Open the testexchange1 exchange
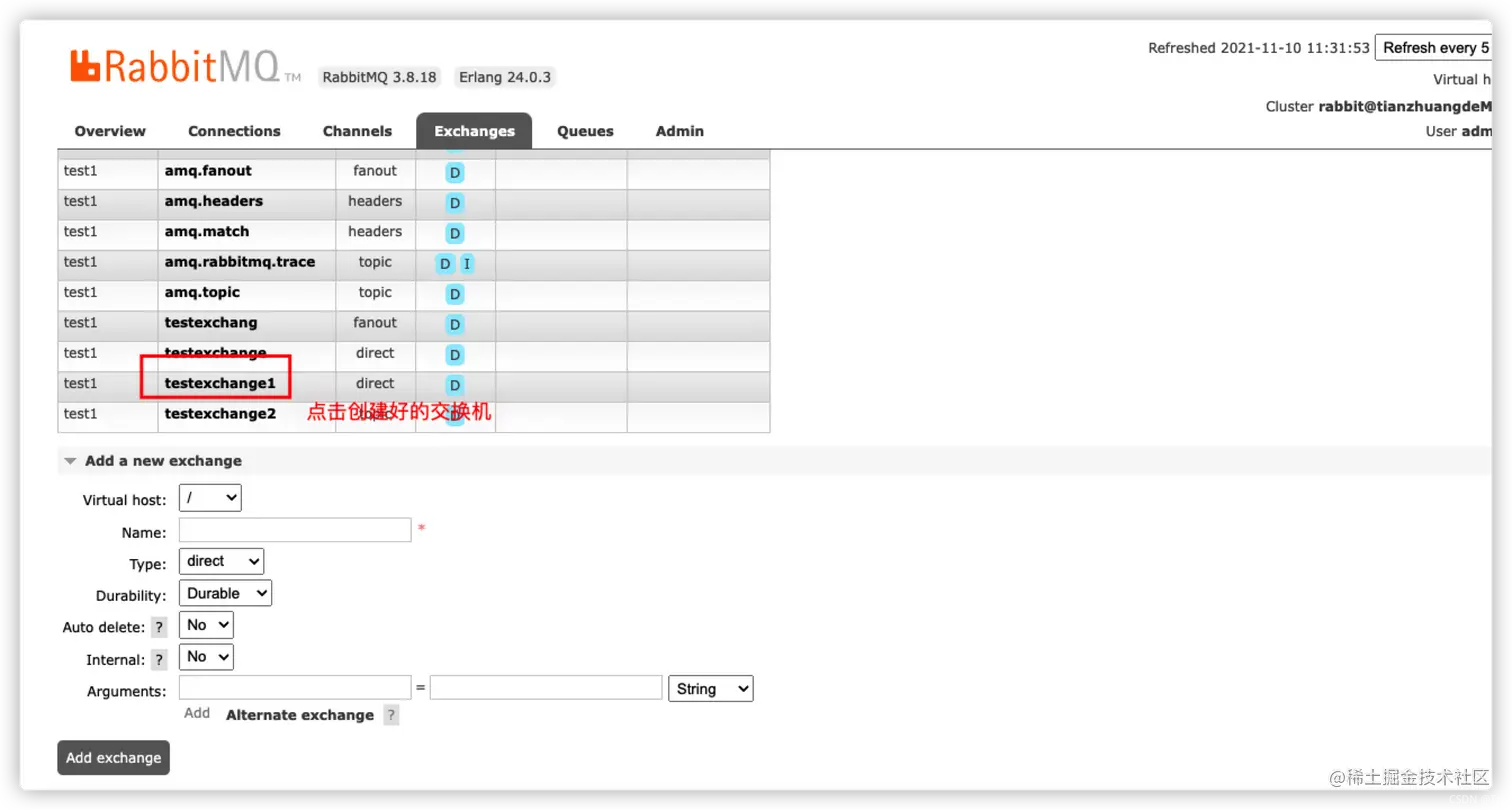The height and width of the screenshot is (810, 1512). point(220,383)
